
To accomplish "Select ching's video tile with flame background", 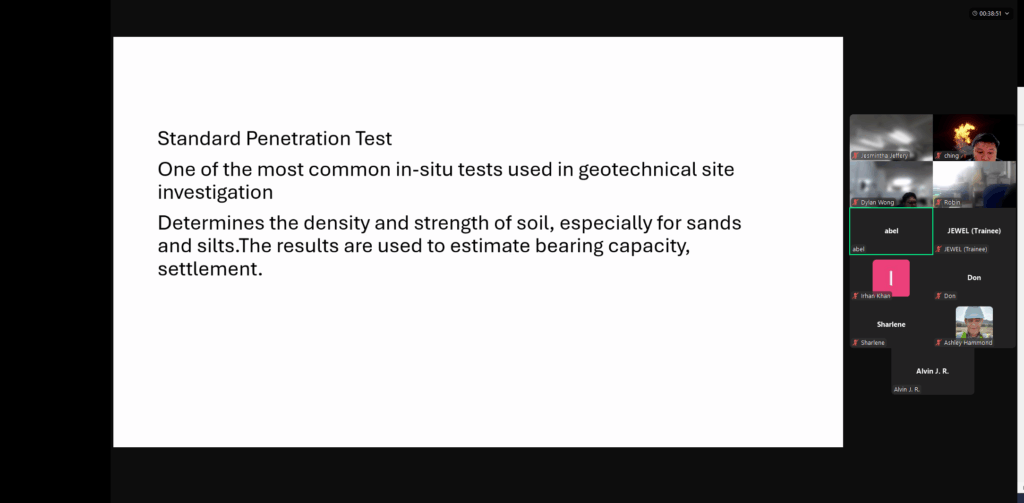I will pos(974,138).
